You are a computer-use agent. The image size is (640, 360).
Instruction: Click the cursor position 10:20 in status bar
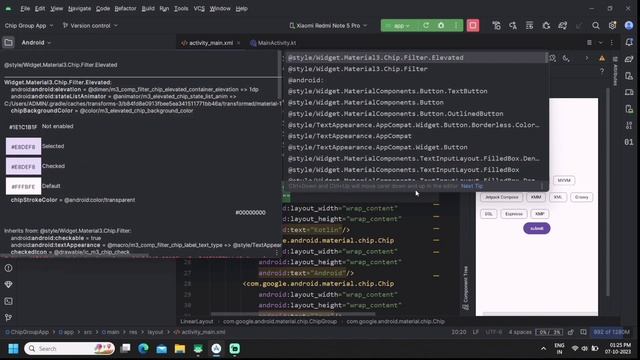point(459,332)
